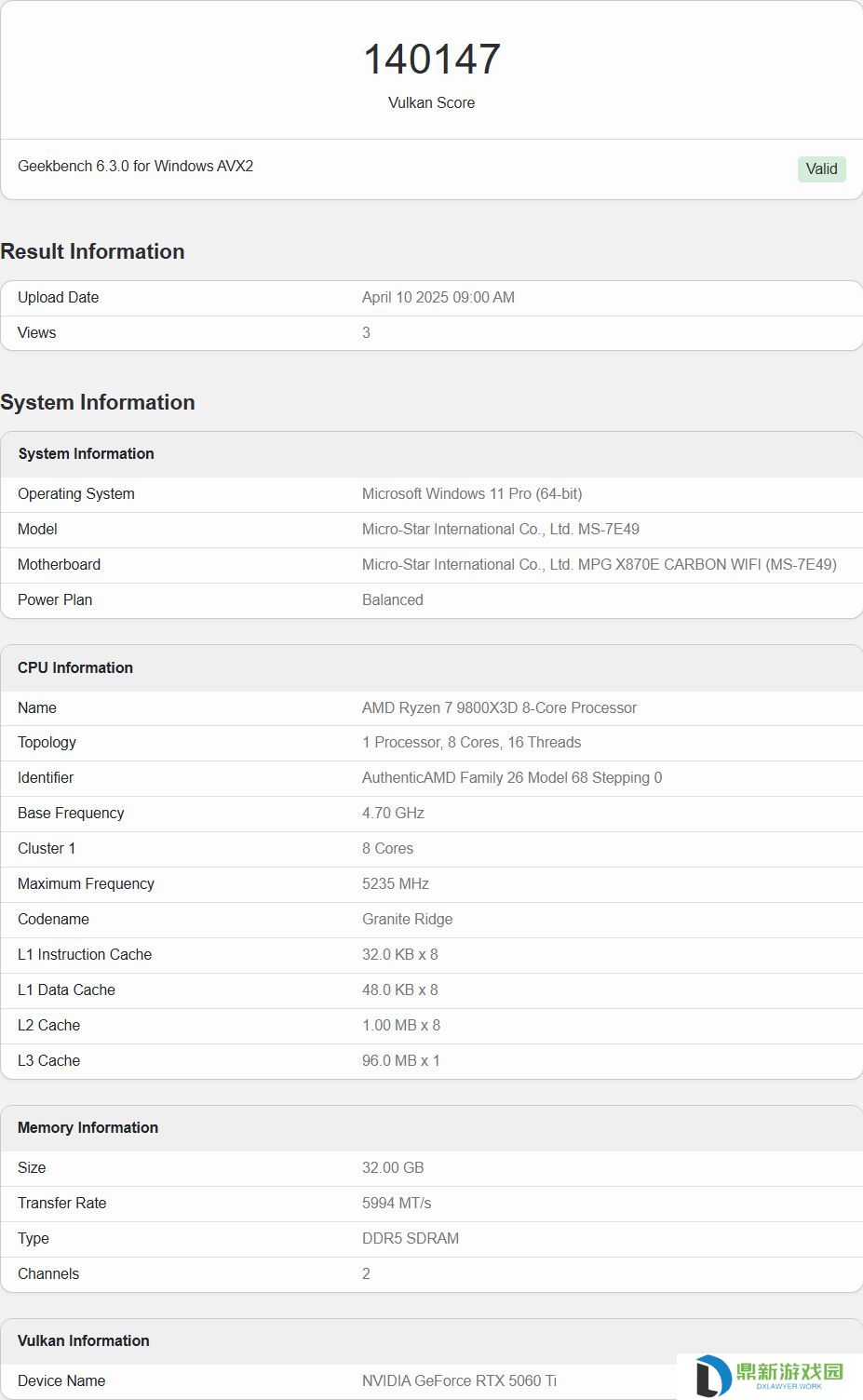This screenshot has width=863, height=1400.
Task: Select the 32.0 KB x 8 value
Action: coord(400,954)
